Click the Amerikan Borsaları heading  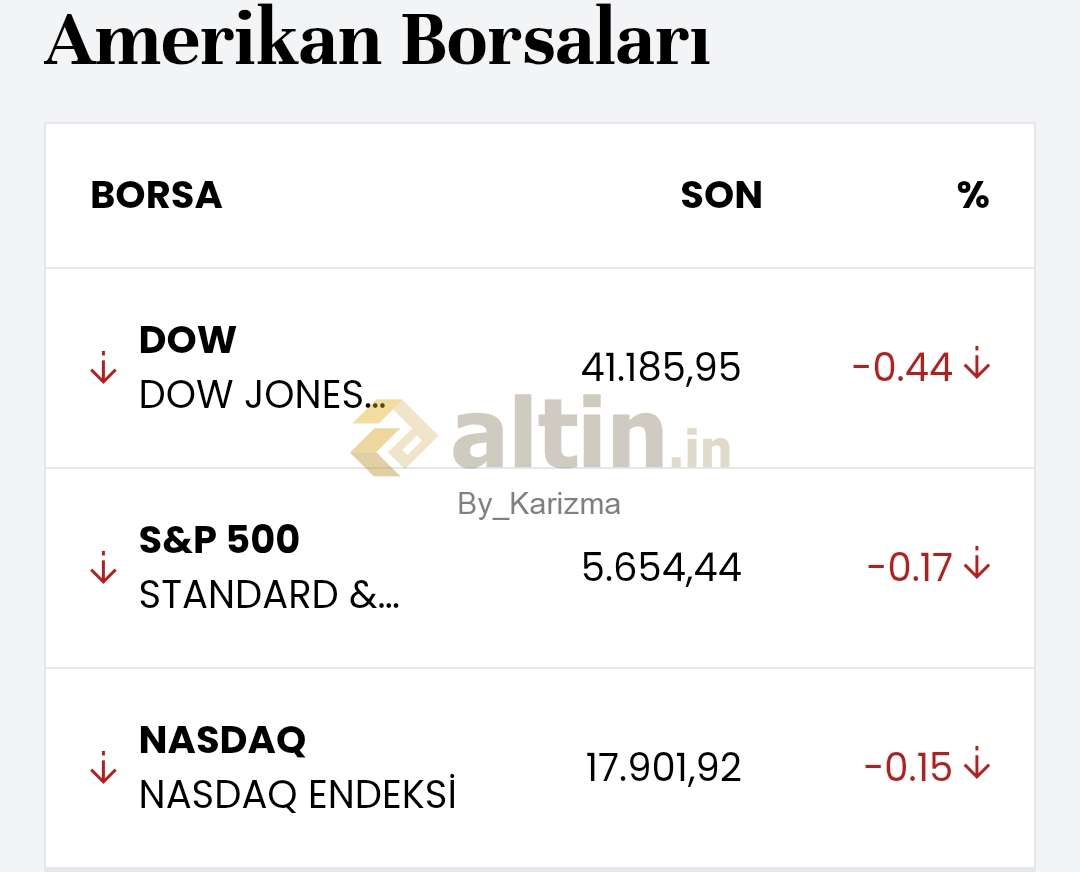[377, 39]
